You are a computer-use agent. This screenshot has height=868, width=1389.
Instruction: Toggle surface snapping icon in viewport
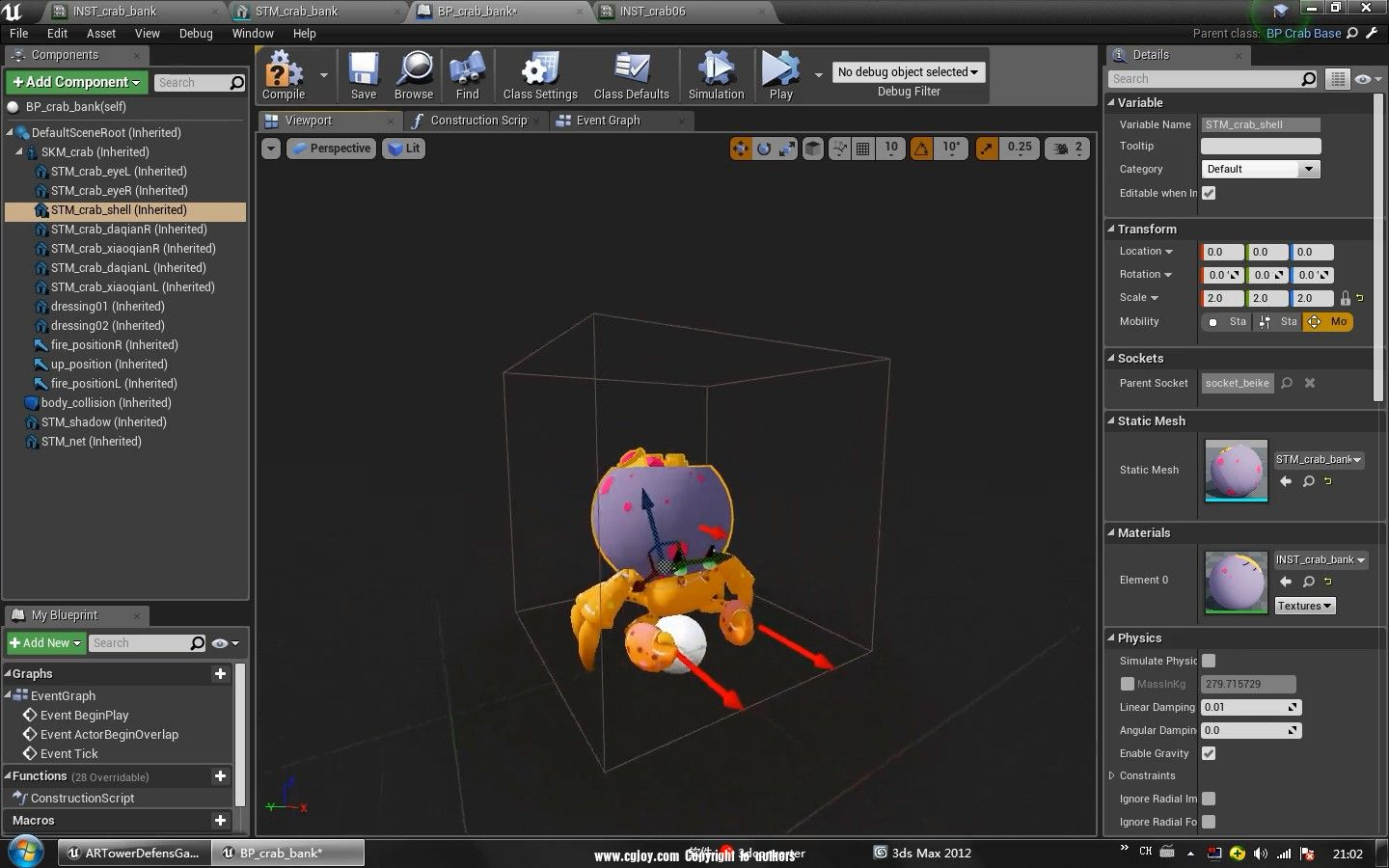[839, 149]
